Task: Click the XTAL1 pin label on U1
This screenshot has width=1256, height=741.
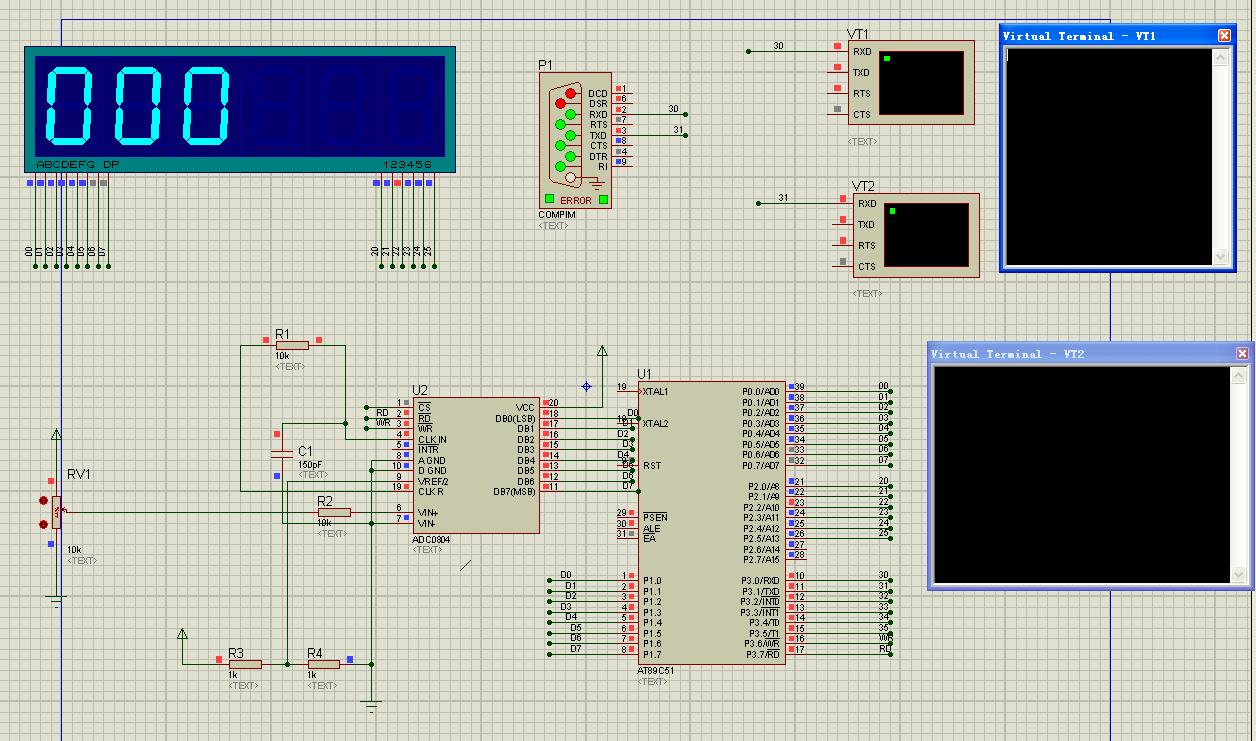Action: (x=655, y=391)
